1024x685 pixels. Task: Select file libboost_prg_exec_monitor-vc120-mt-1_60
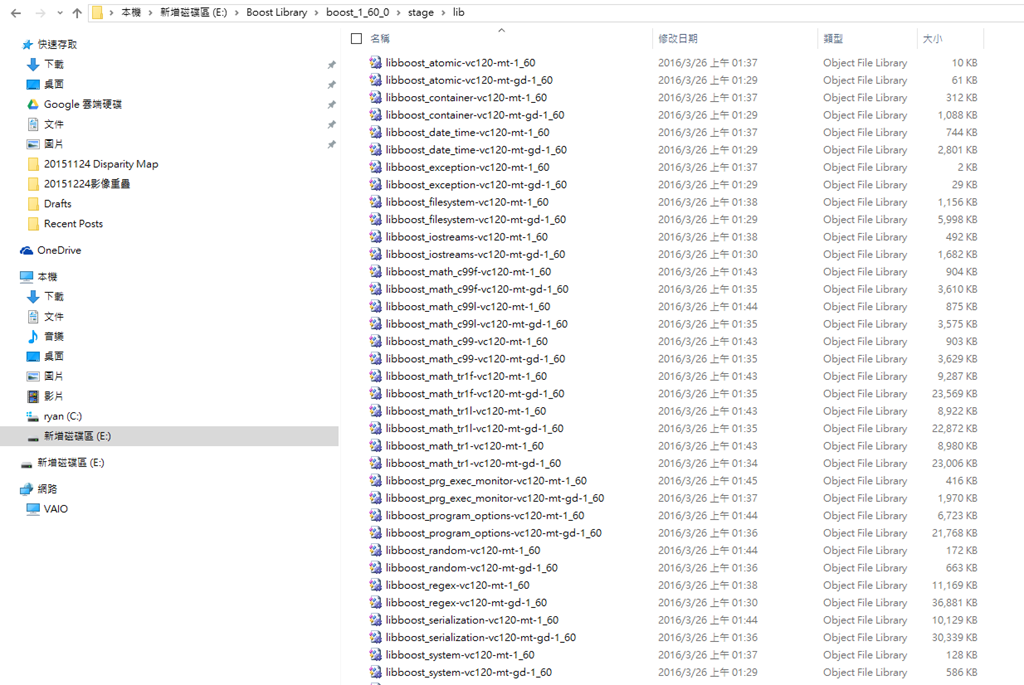click(x=486, y=481)
